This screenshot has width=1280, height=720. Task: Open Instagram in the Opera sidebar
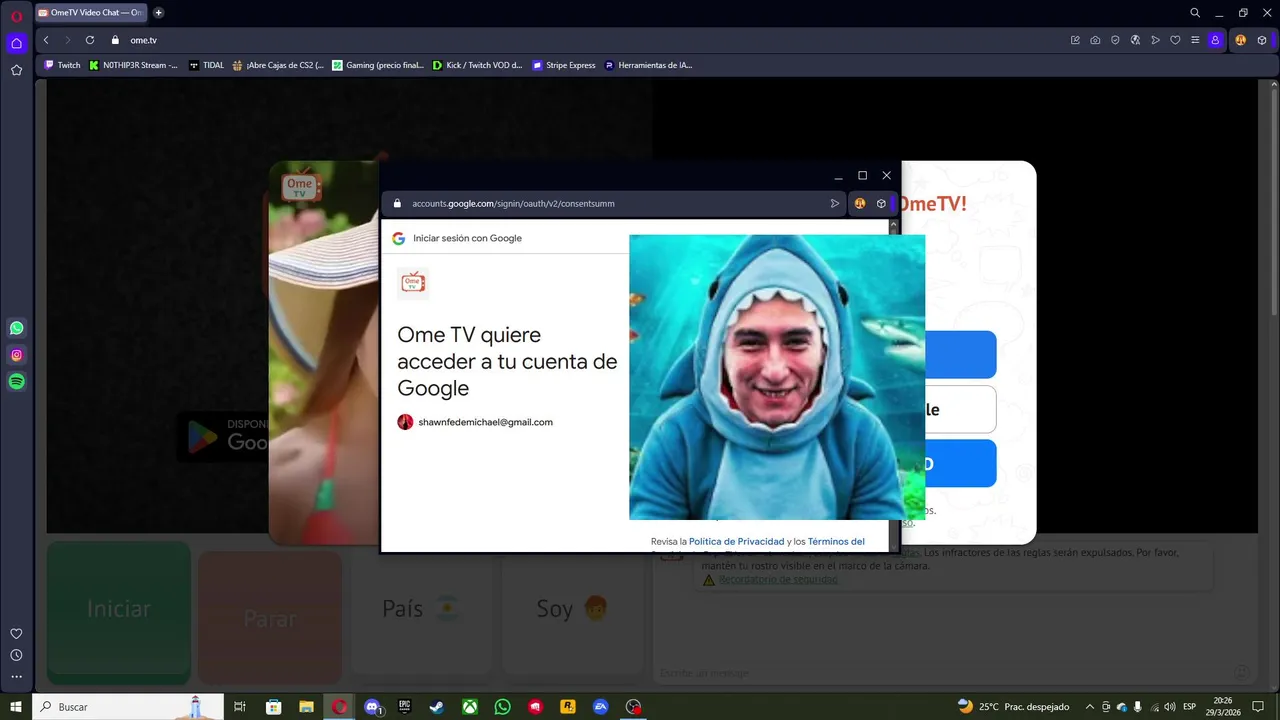(x=16, y=355)
